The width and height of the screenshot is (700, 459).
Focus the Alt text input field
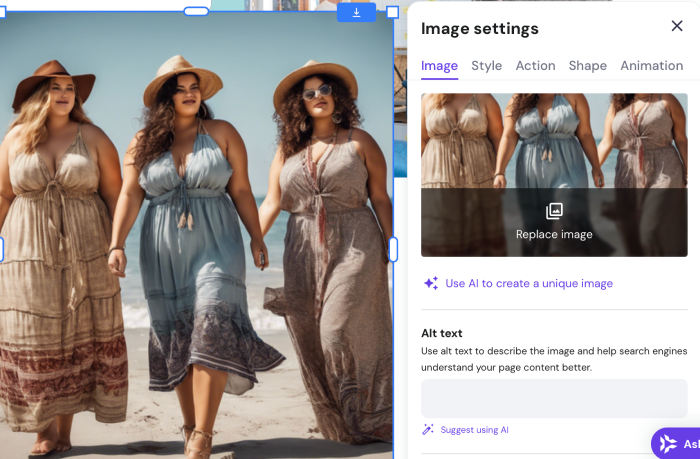(x=554, y=398)
